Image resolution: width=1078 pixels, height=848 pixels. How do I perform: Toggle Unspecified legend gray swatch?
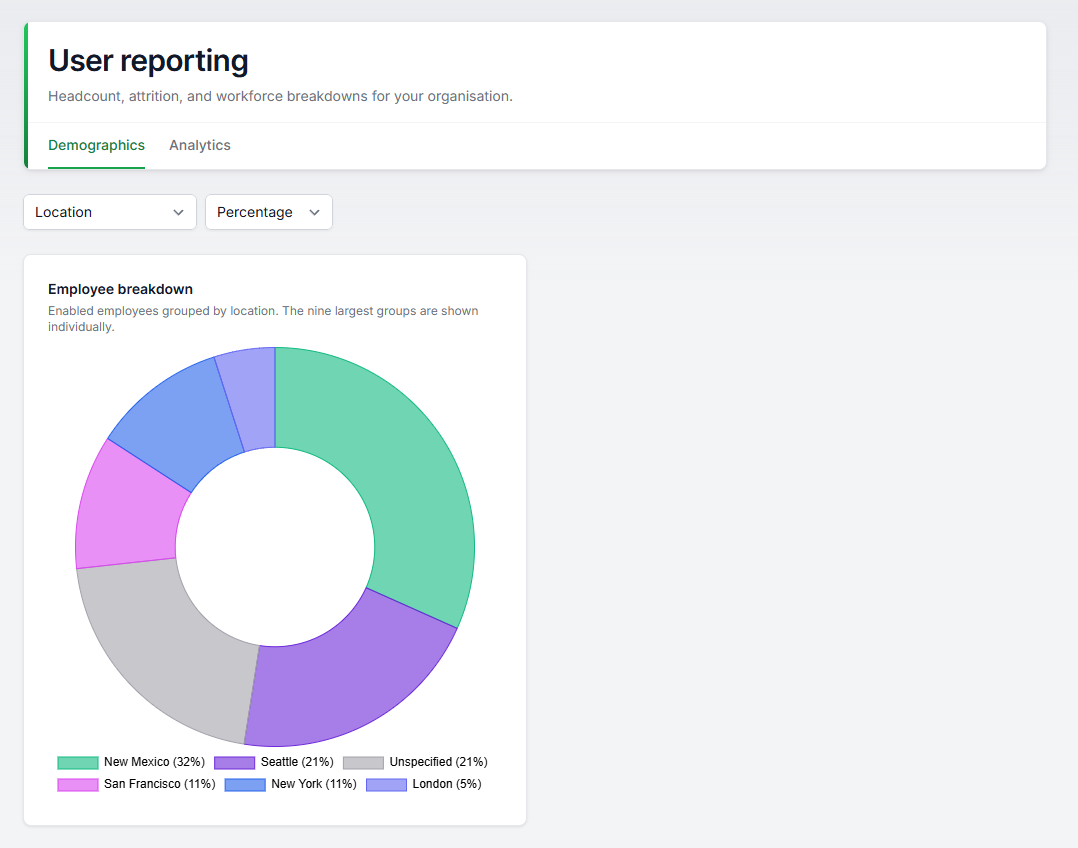[x=363, y=763]
